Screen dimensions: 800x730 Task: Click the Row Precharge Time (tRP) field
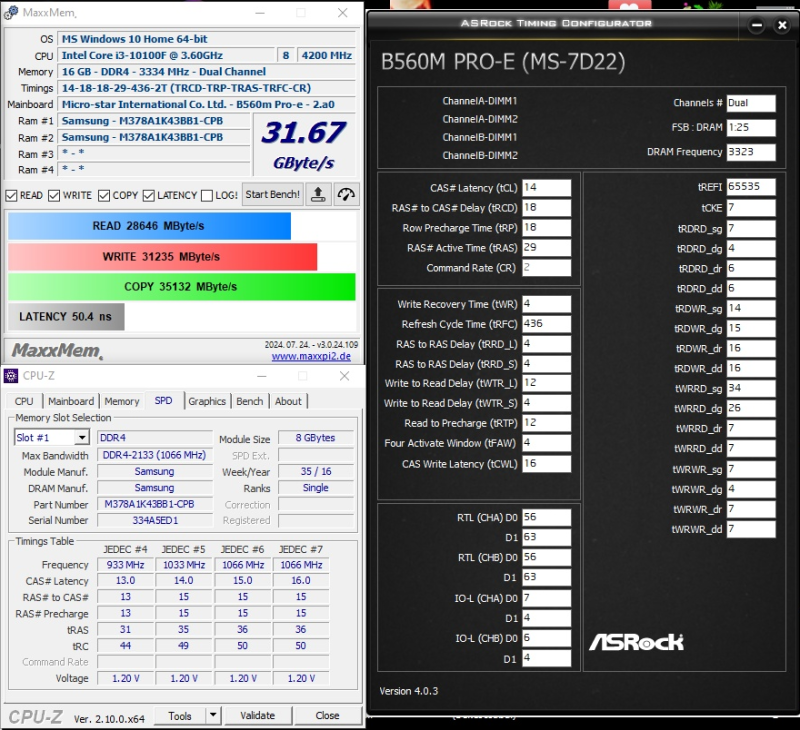click(x=546, y=228)
